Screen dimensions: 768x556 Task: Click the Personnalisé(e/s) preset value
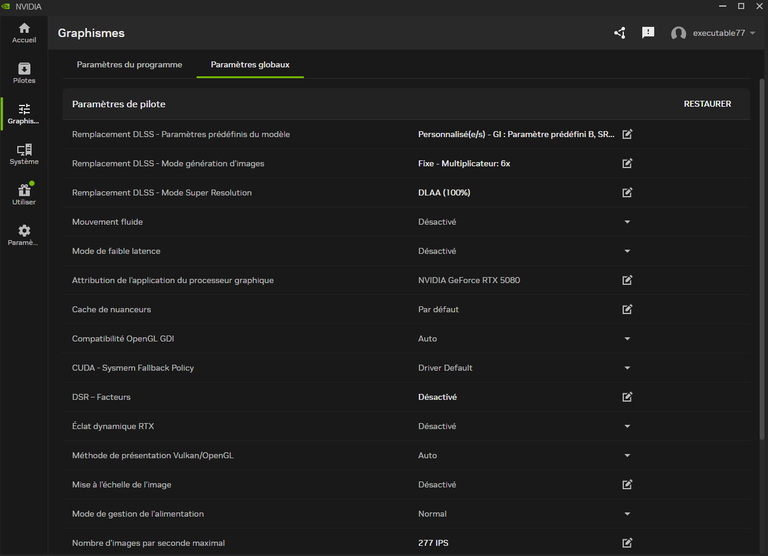click(x=516, y=134)
